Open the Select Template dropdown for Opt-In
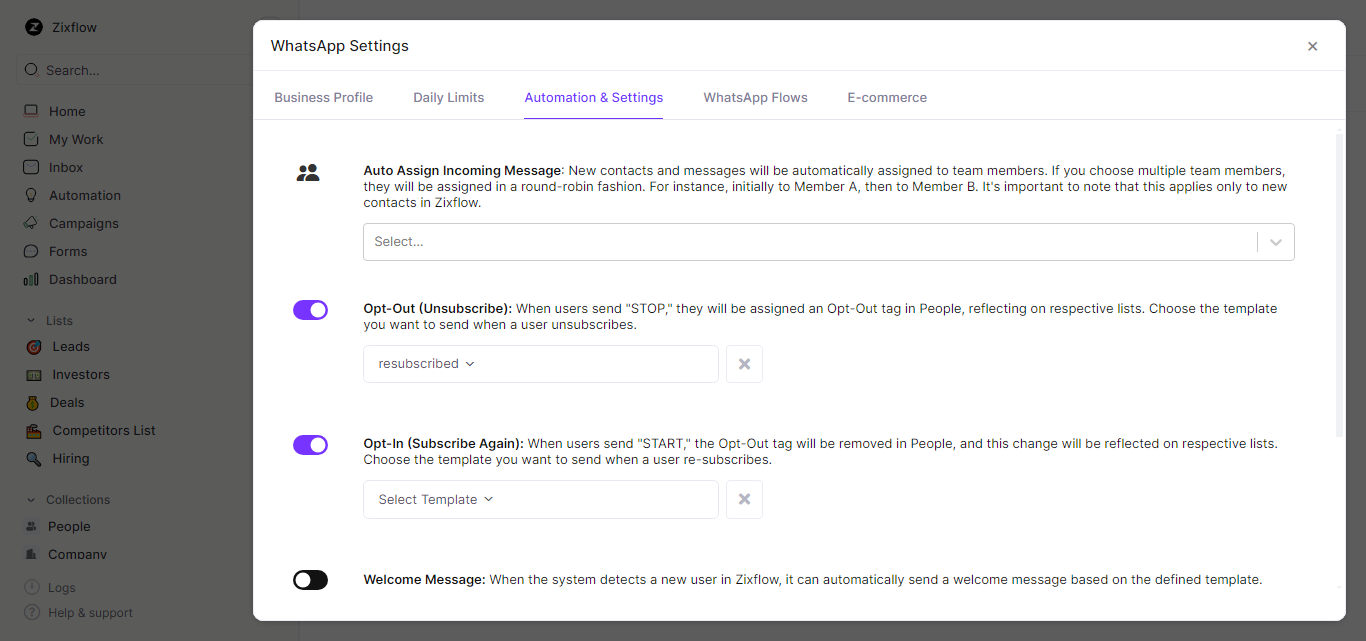 coord(540,499)
